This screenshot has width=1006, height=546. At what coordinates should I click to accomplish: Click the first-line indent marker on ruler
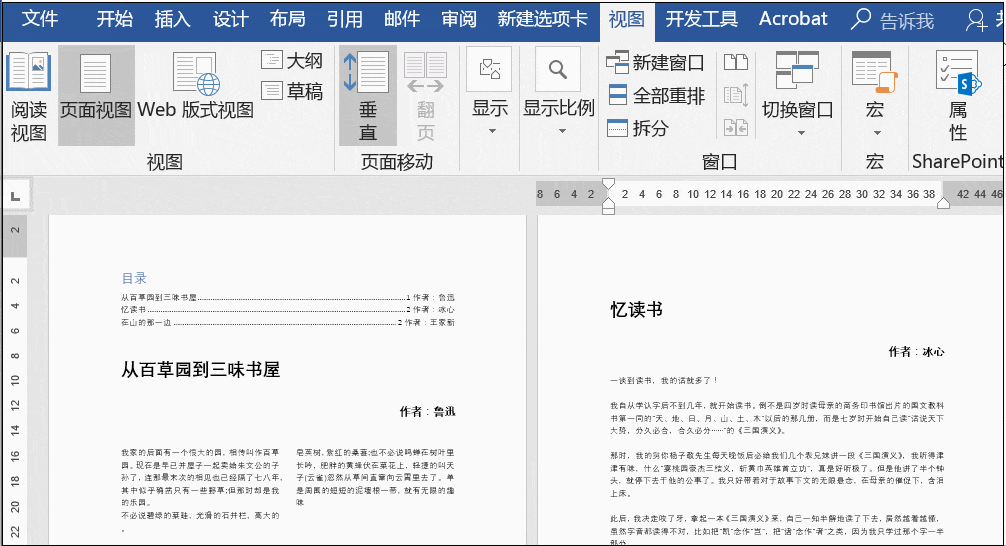click(609, 184)
